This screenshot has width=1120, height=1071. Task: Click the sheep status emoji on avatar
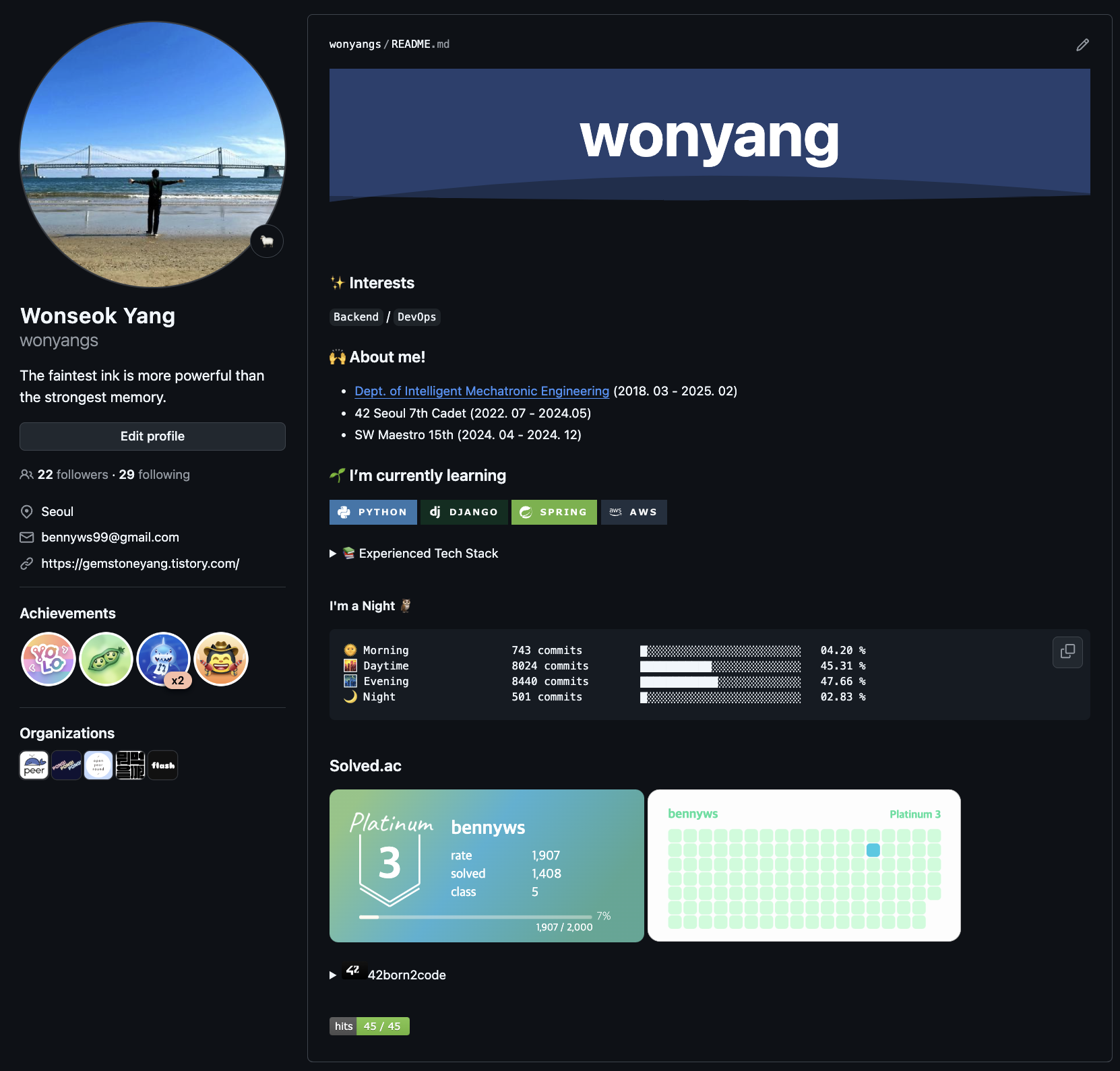(x=267, y=241)
